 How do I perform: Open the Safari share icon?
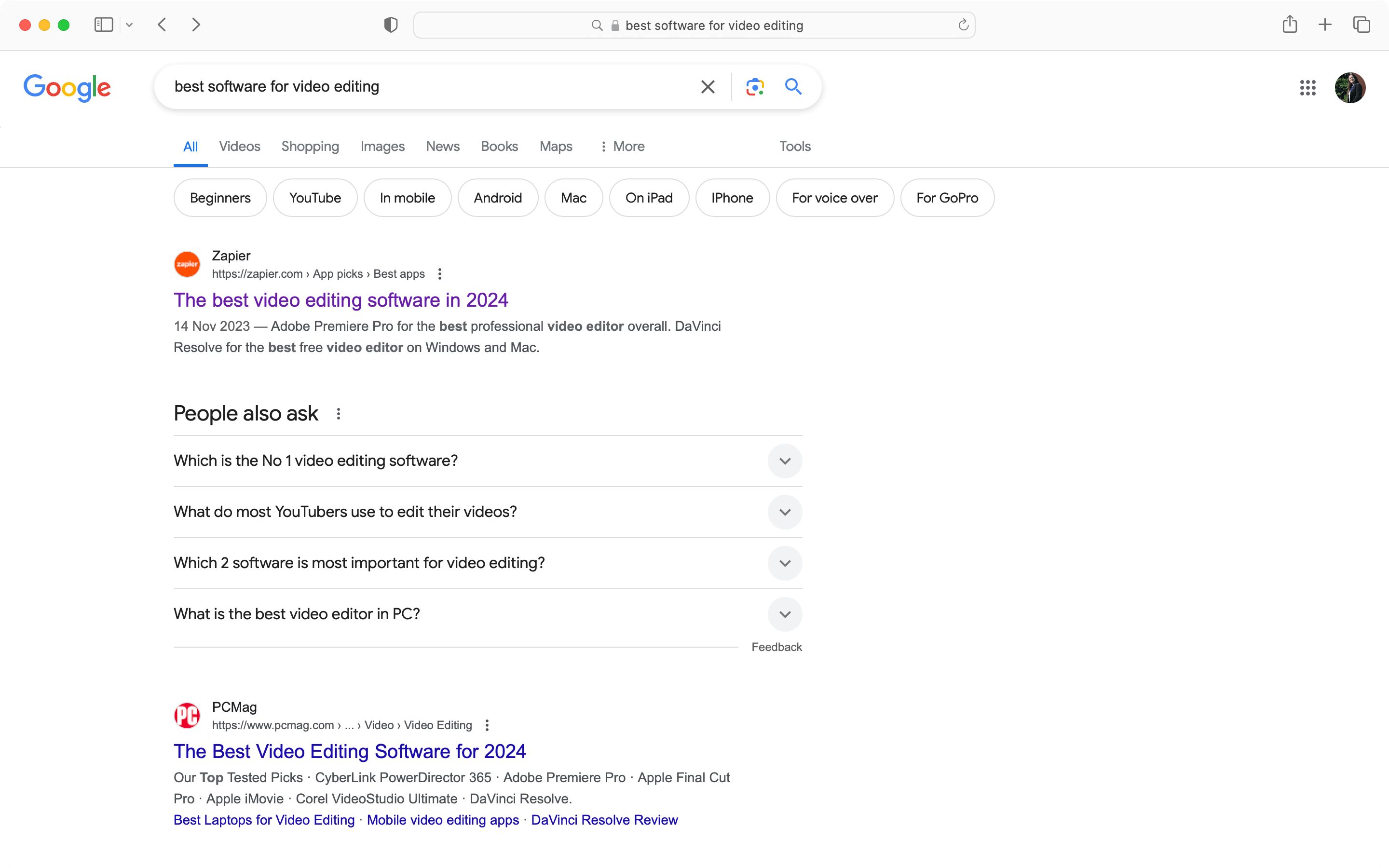click(1290, 24)
